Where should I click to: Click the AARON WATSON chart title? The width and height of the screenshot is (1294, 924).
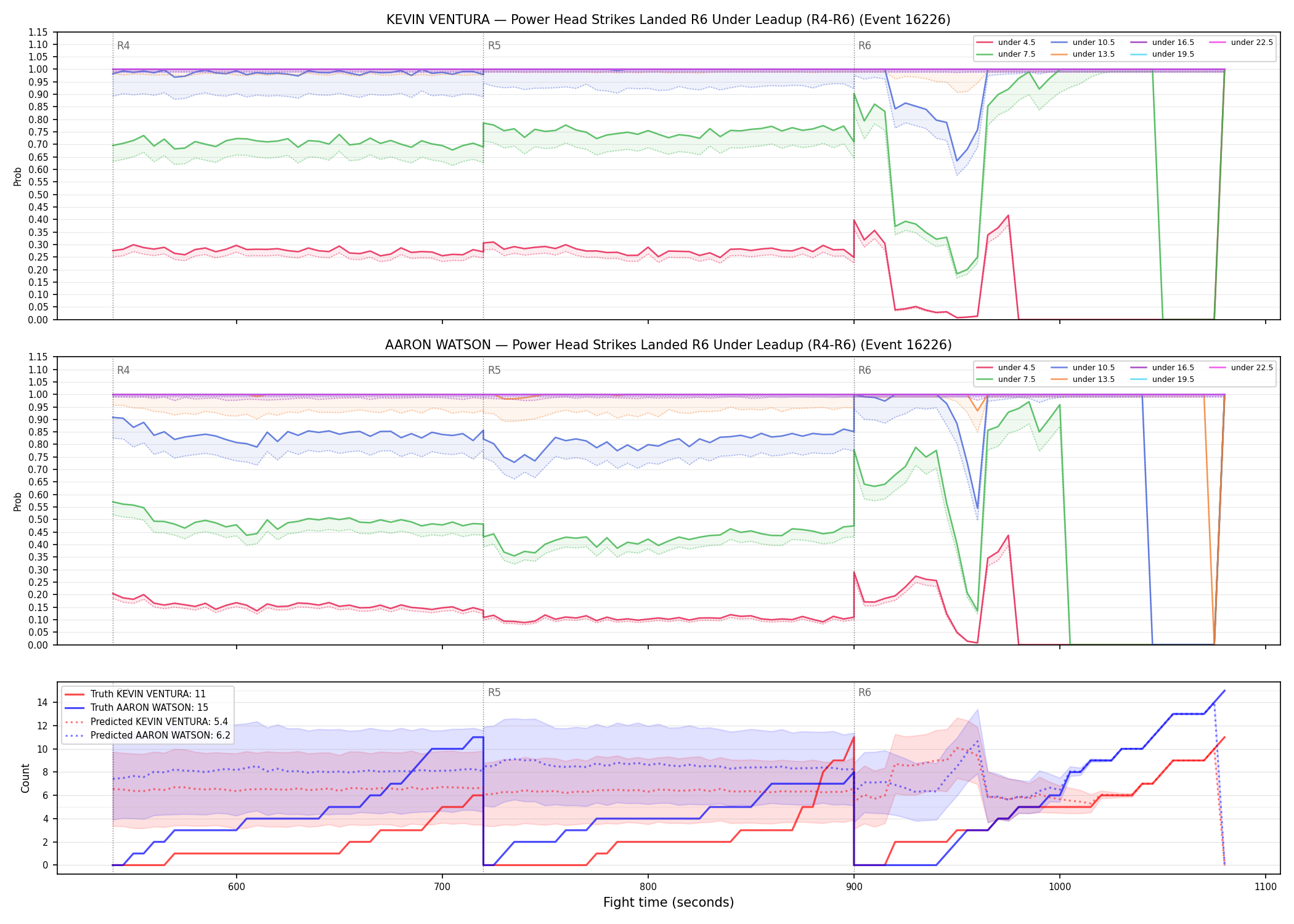tap(668, 345)
